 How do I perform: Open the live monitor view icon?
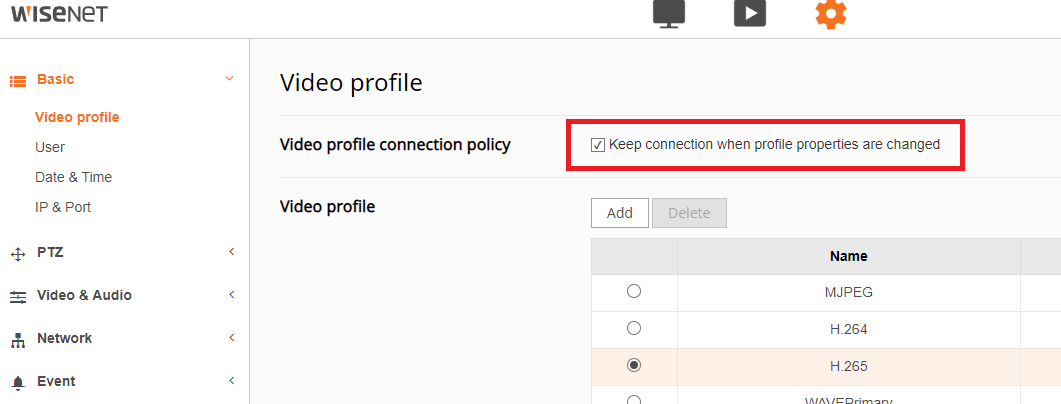click(x=668, y=14)
